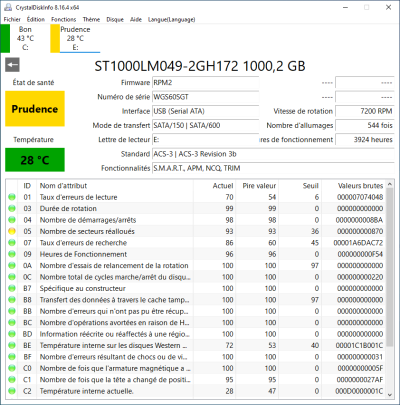The width and height of the screenshot is (400, 405).
Task: Click raw value 000D0000001C in C2 row
Action: [359, 391]
